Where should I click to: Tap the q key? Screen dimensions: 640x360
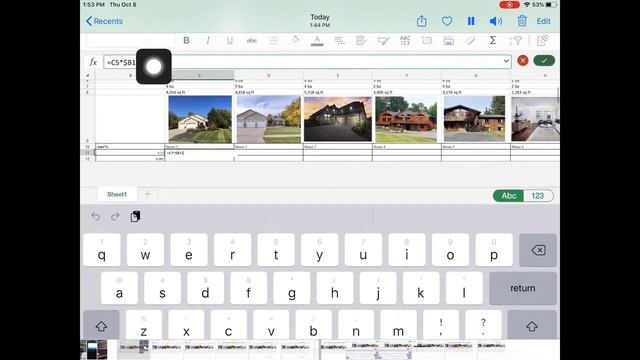pyautogui.click(x=102, y=250)
